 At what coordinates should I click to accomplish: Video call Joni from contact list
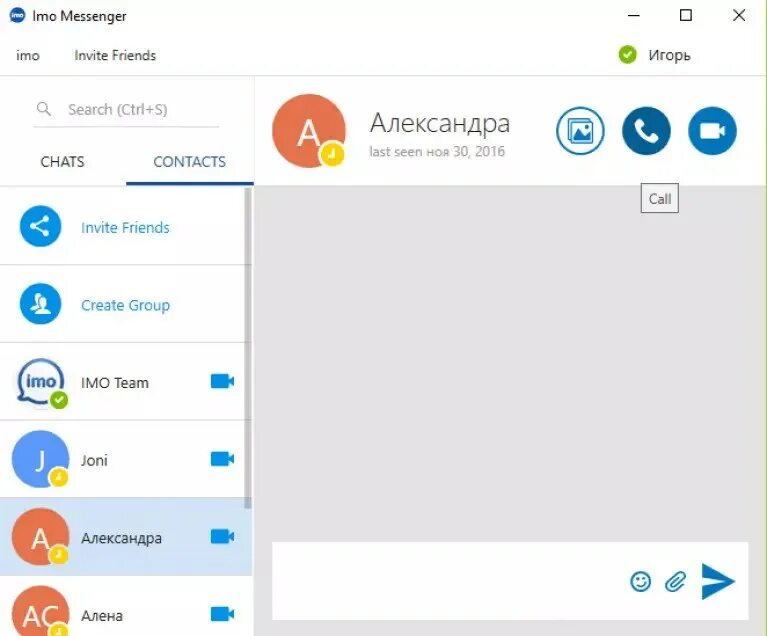click(222, 459)
